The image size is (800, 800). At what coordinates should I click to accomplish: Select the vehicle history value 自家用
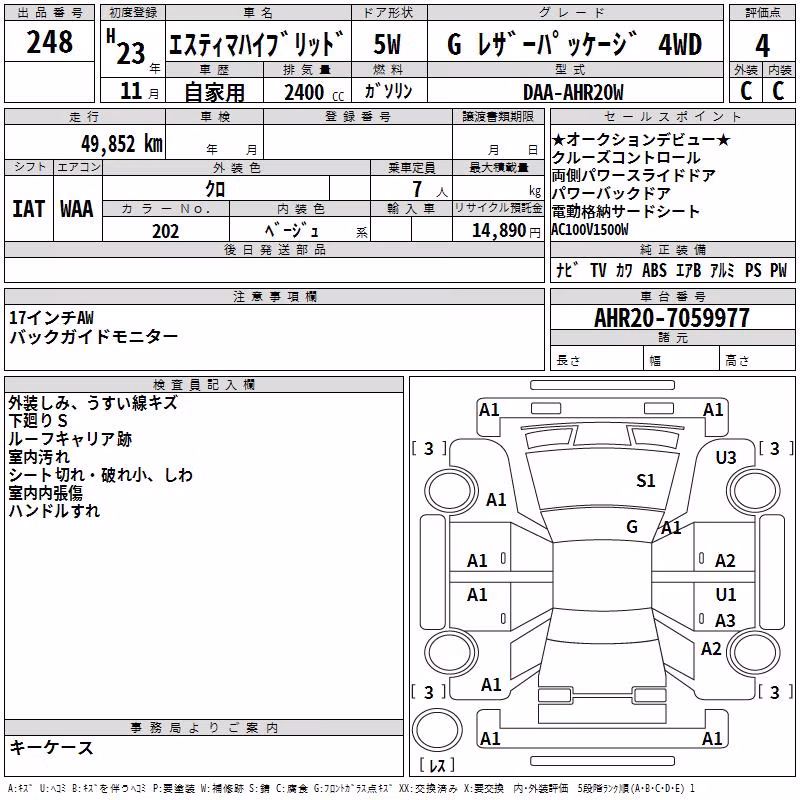[x=214, y=92]
